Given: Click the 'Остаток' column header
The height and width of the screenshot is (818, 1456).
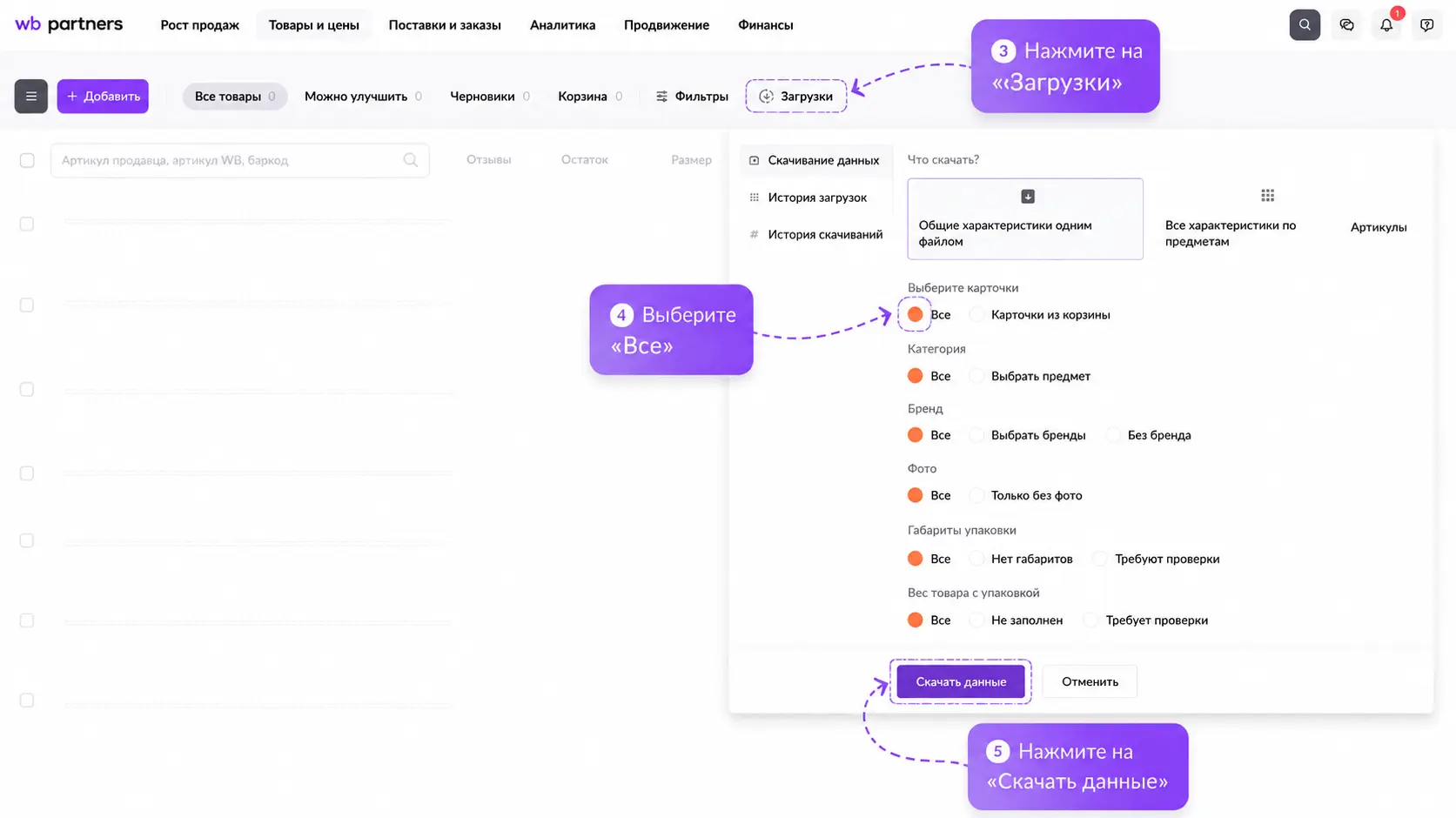Looking at the screenshot, I should [x=584, y=160].
